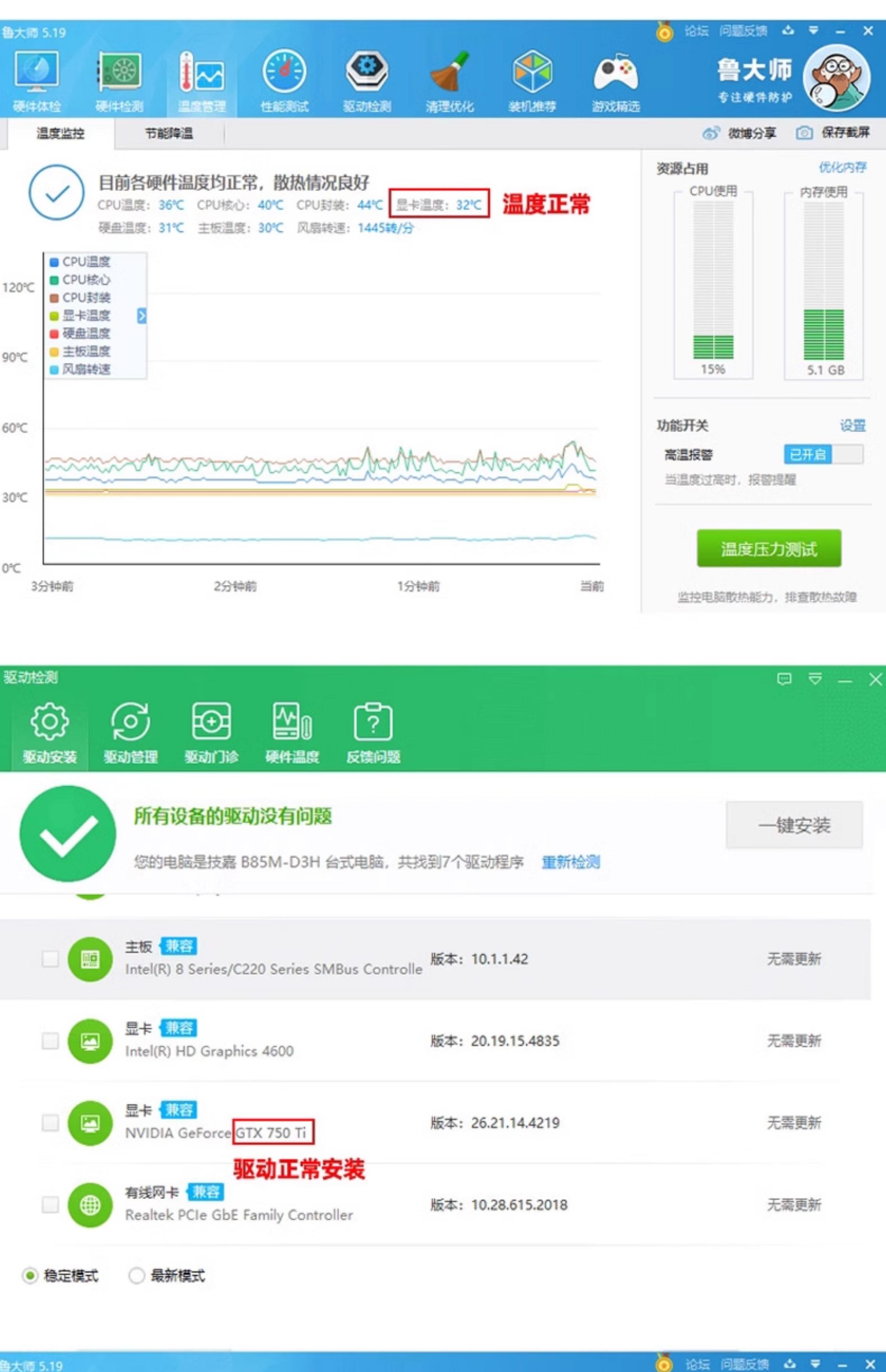Click 版本 26.21.14.4219 text
This screenshot has height=1372, width=886.
495,1122
